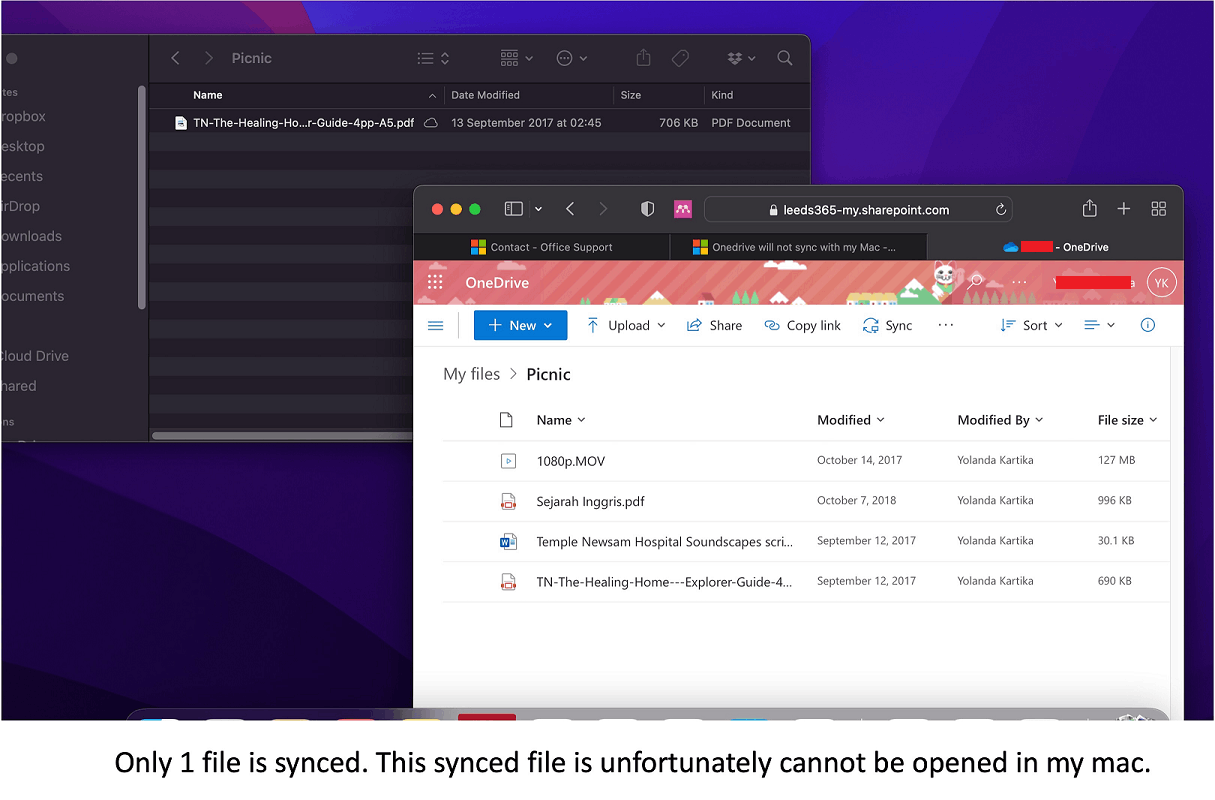This screenshot has width=1215, height=800.
Task: Open Desktop in Finder sidebar
Action: pyautogui.click(x=22, y=146)
